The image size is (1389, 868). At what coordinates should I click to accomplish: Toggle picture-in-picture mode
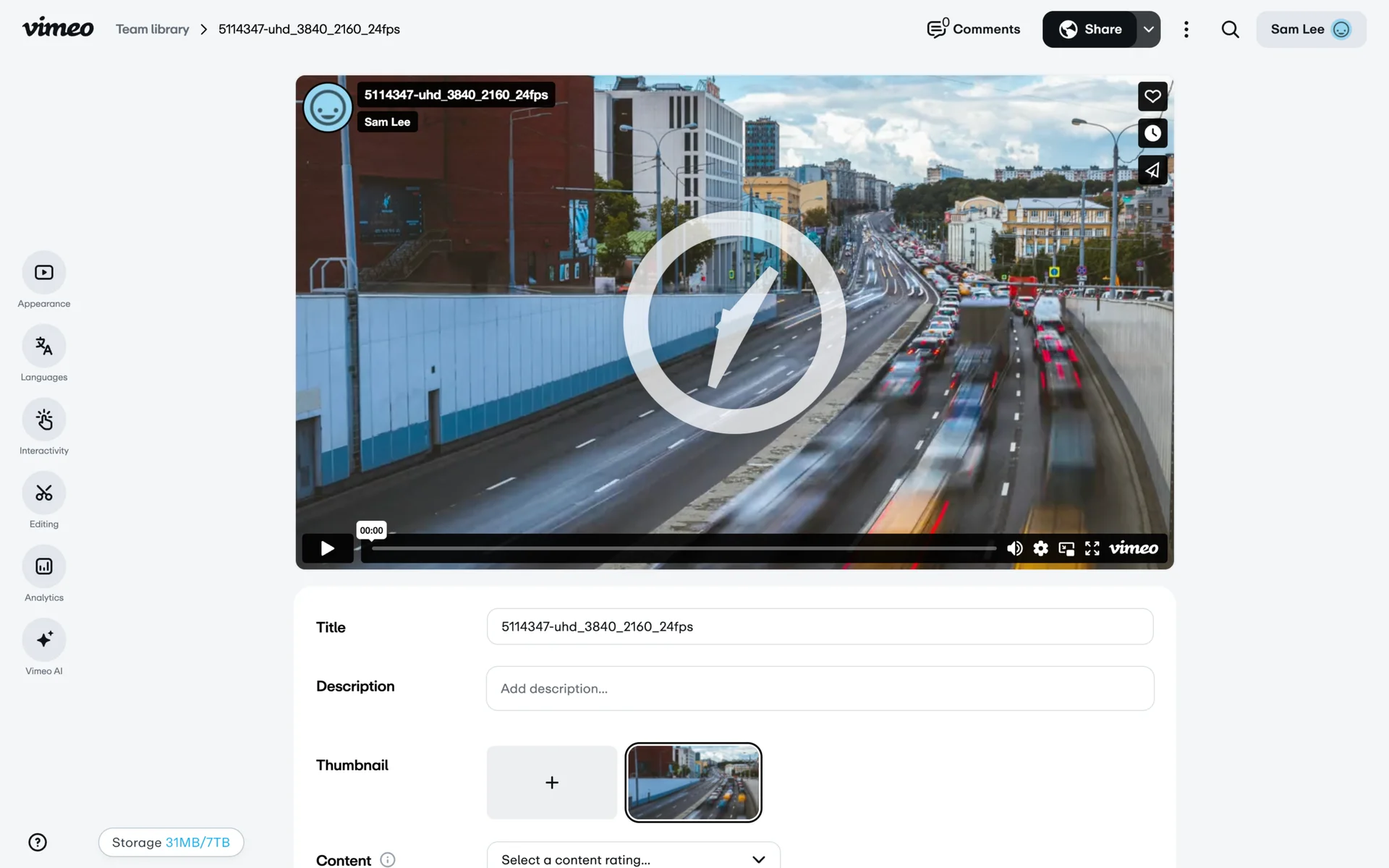pyautogui.click(x=1066, y=548)
